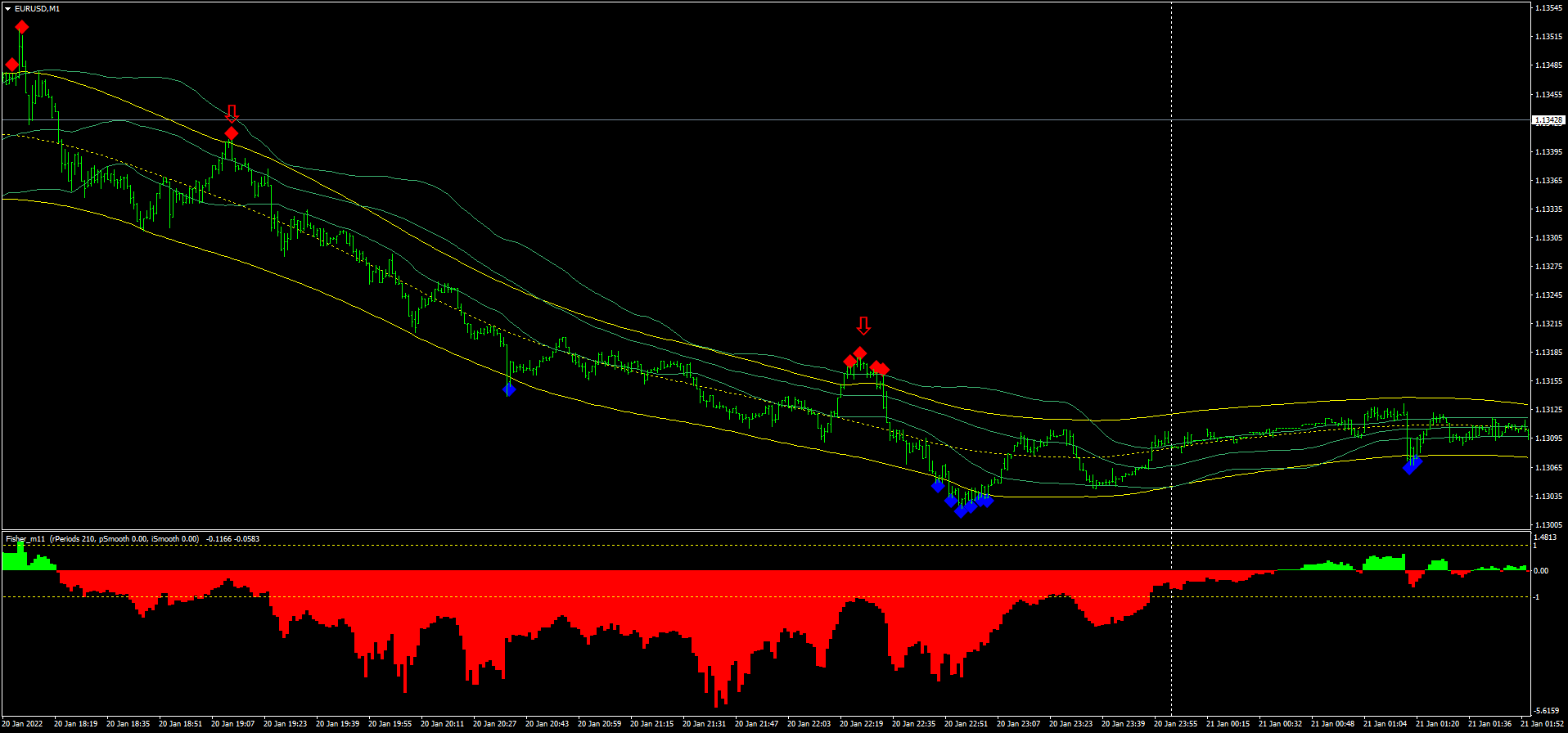
Task: Select the red down arrow near 19:07
Action: pyautogui.click(x=232, y=112)
